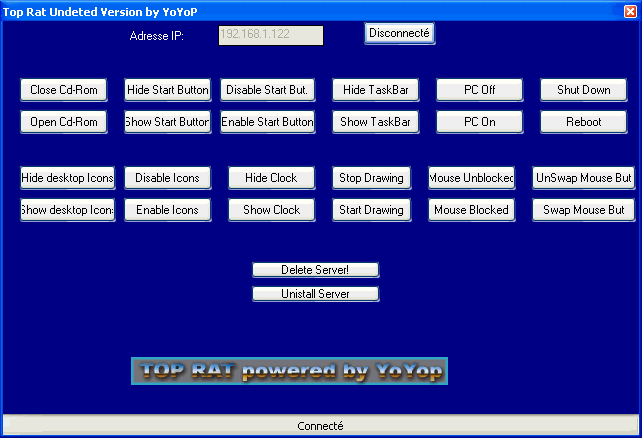Close the Top Rat window
This screenshot has width=642, height=438.
[629, 9]
